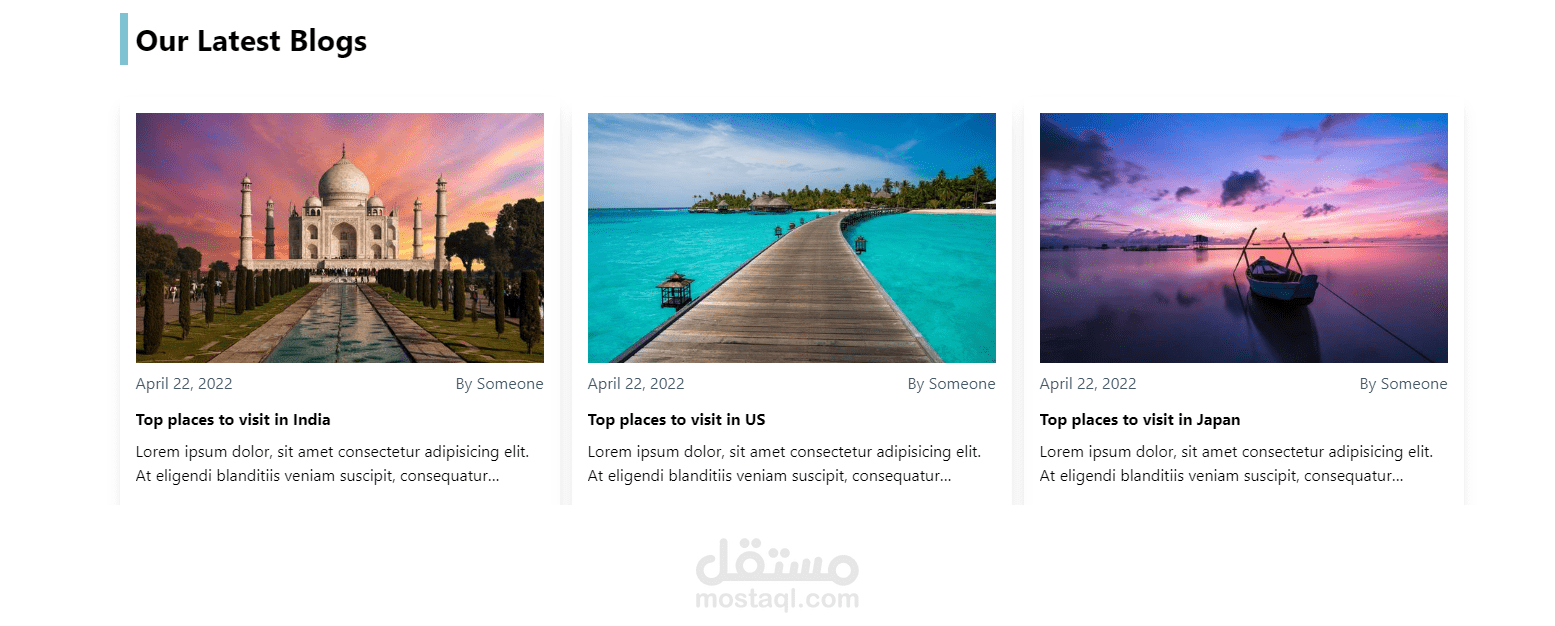Click 'By Someone' author on Japan post
Image resolution: width=1555 pixels, height=626 pixels.
pos(1404,384)
